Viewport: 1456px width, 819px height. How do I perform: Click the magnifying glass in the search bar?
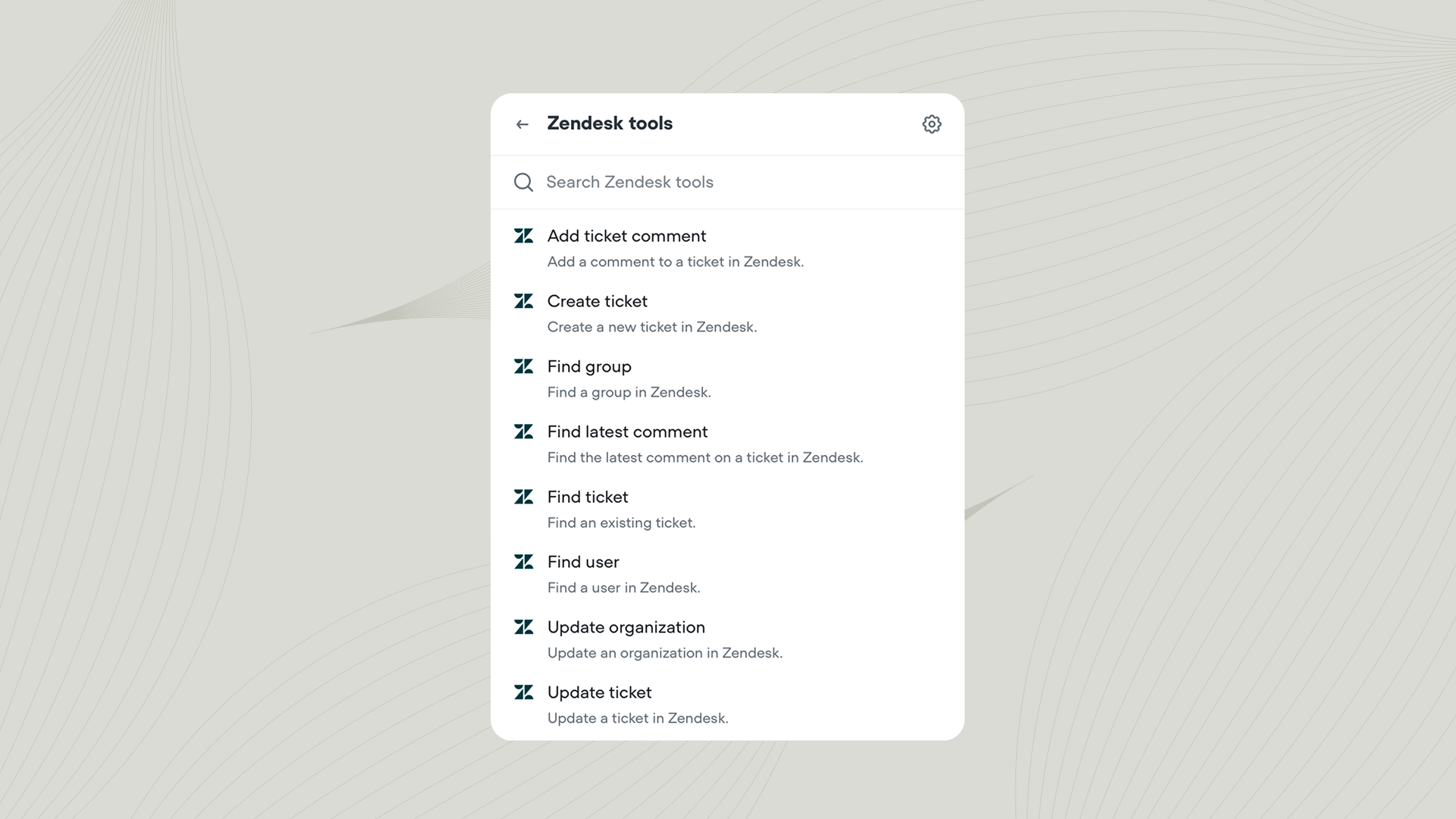[523, 182]
